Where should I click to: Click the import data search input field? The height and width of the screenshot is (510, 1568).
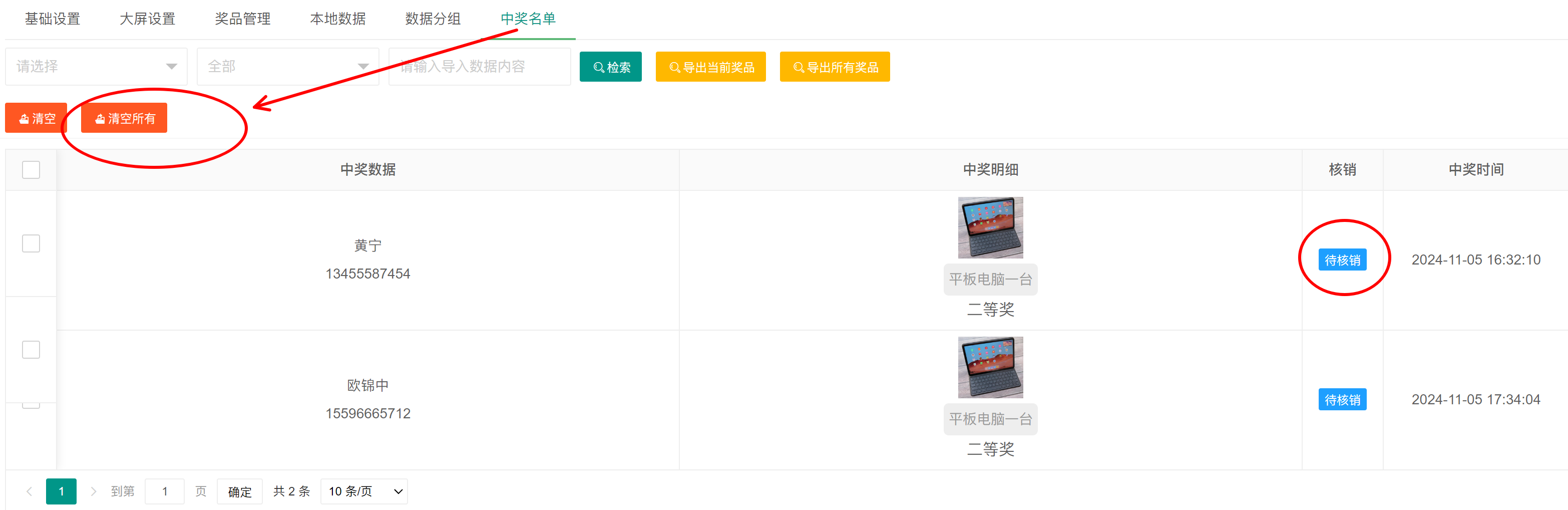[x=479, y=67]
